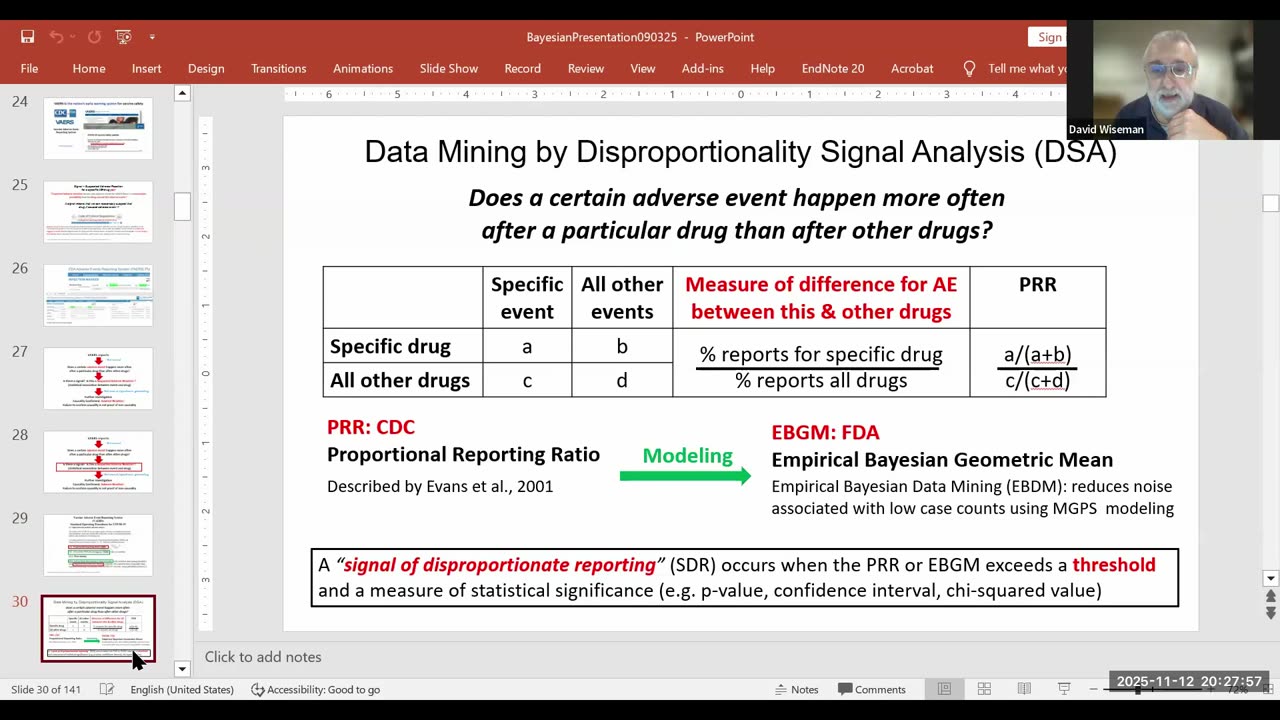
Task: Start Slide Show icon in status bar
Action: 1064,689
